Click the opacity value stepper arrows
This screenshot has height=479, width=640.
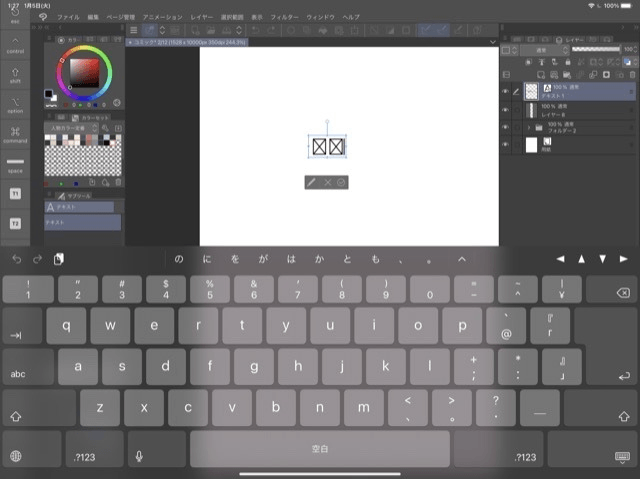(636, 49)
